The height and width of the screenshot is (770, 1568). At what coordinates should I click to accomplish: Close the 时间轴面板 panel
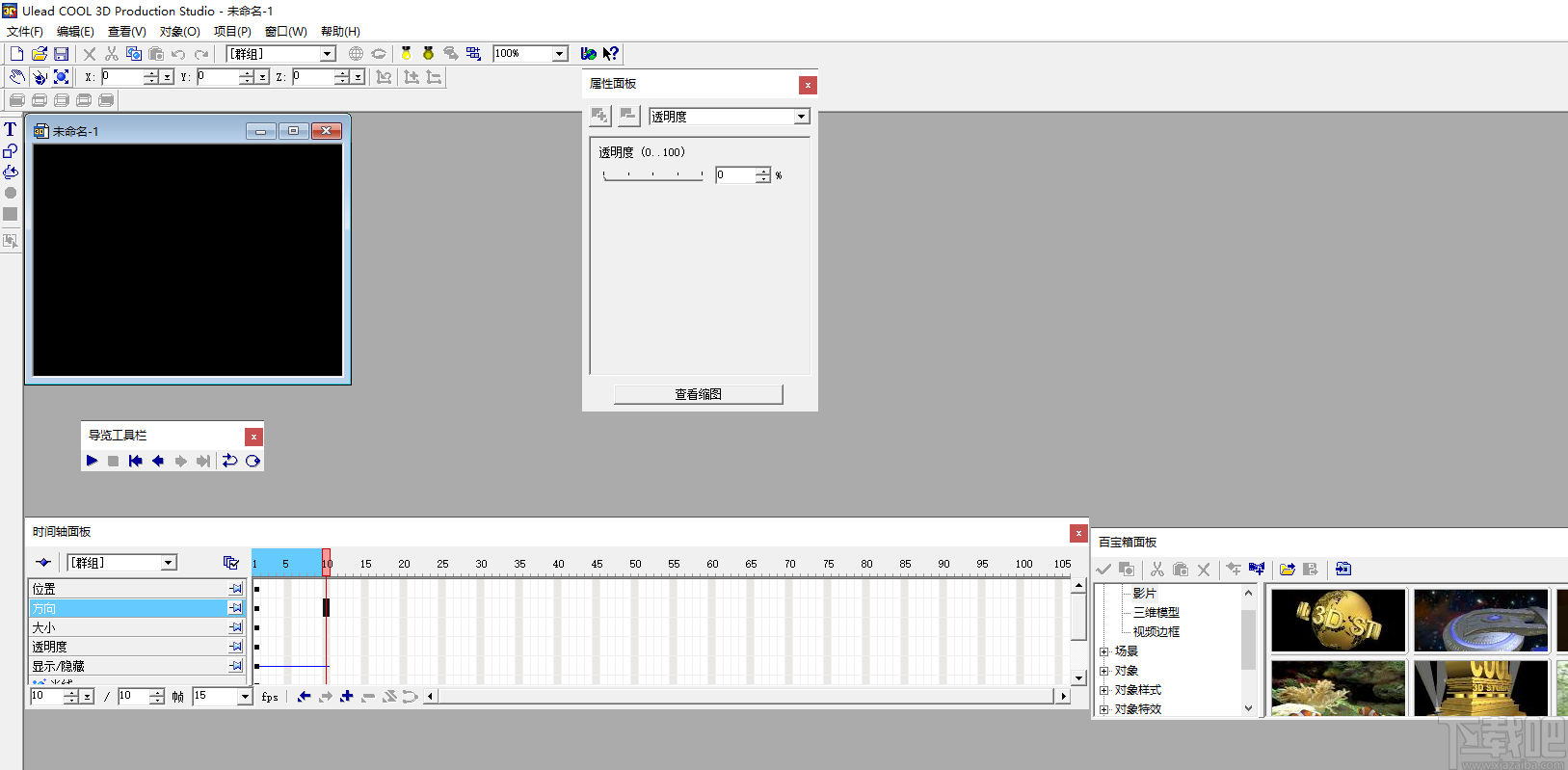point(1078,533)
